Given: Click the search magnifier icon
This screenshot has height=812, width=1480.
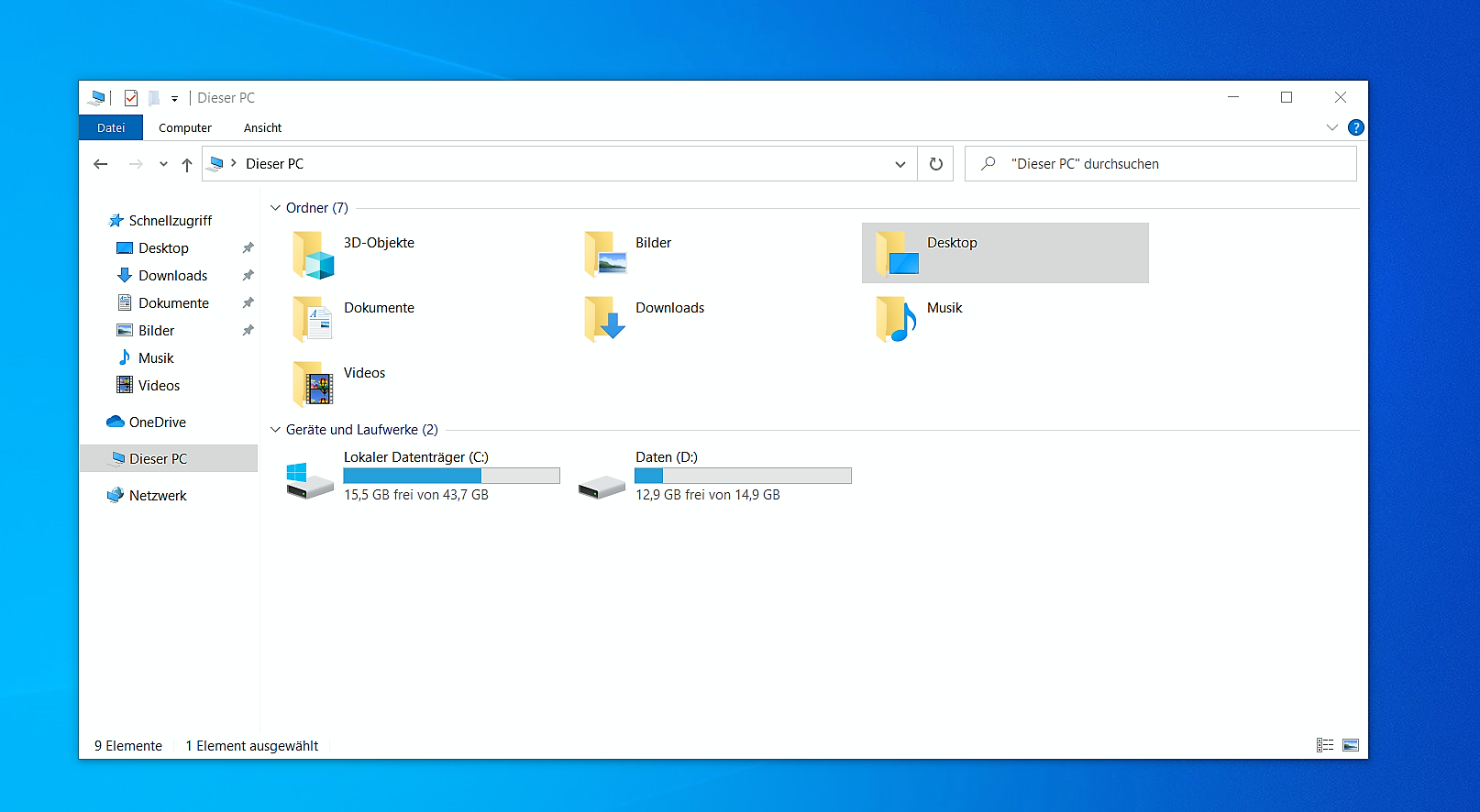Looking at the screenshot, I should pos(988,164).
